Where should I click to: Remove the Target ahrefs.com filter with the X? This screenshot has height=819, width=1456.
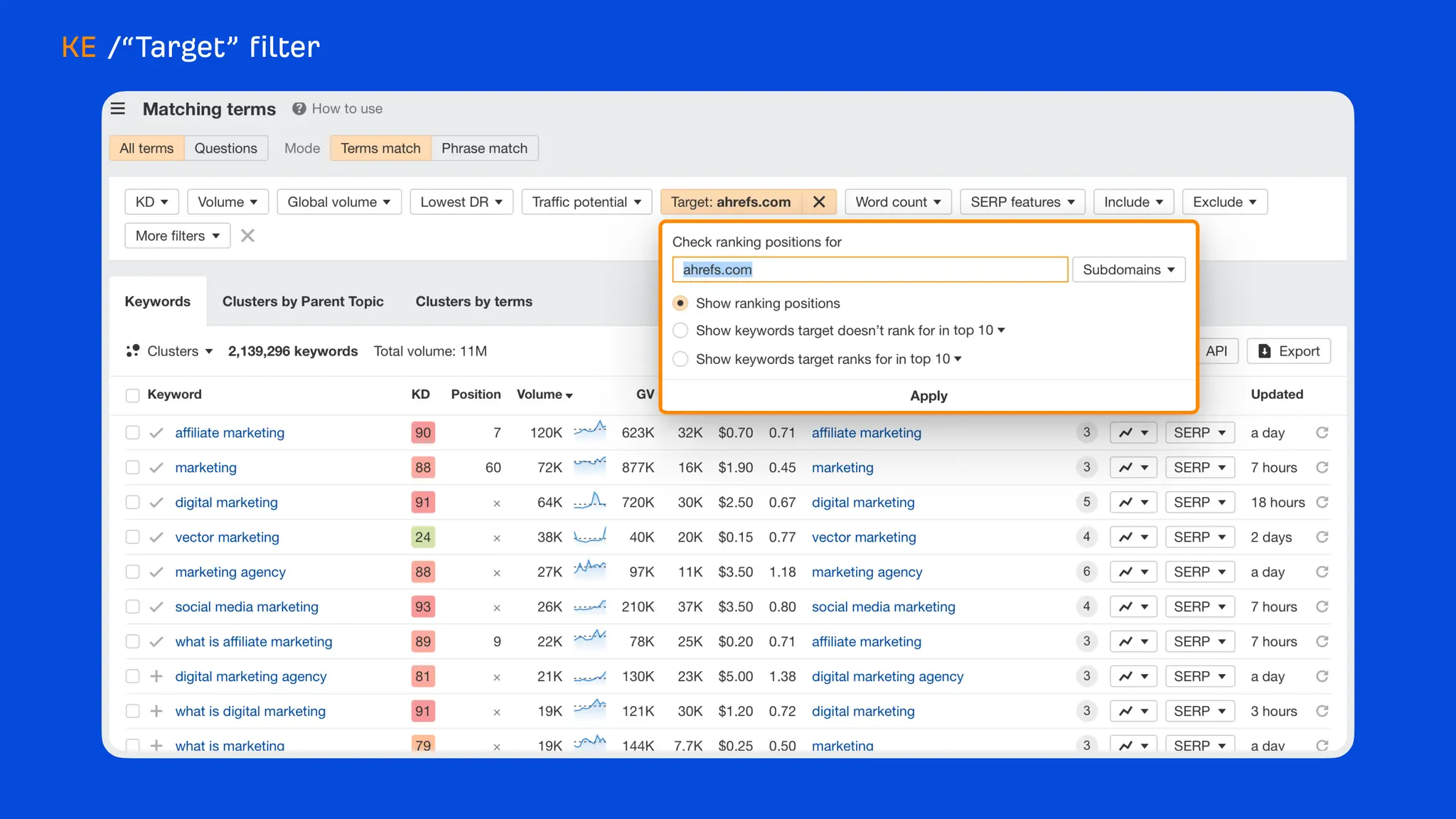click(819, 202)
